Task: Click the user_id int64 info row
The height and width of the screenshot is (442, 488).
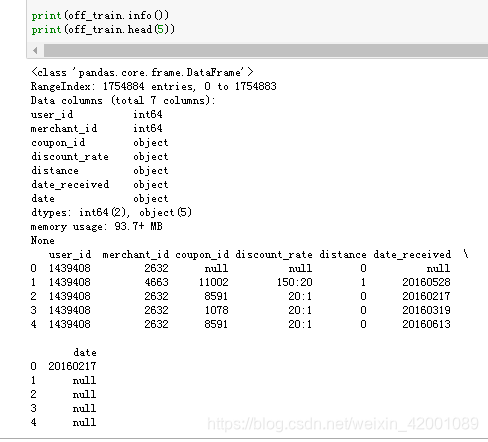Action: point(97,114)
